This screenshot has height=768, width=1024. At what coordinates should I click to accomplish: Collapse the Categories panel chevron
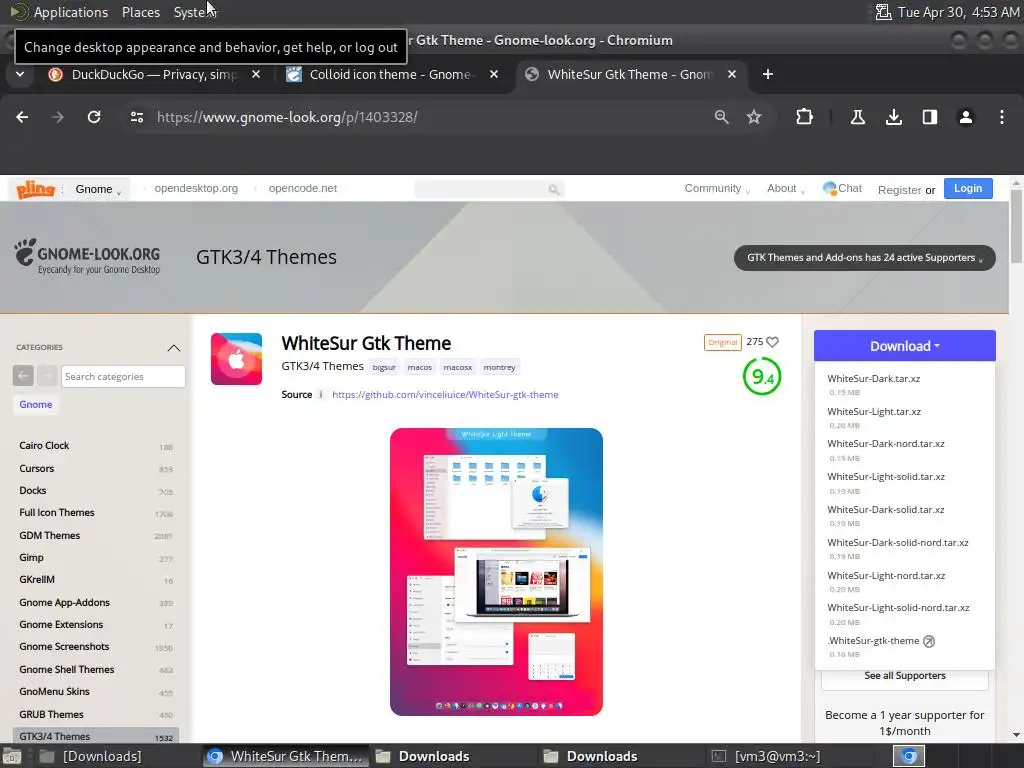tap(174, 347)
